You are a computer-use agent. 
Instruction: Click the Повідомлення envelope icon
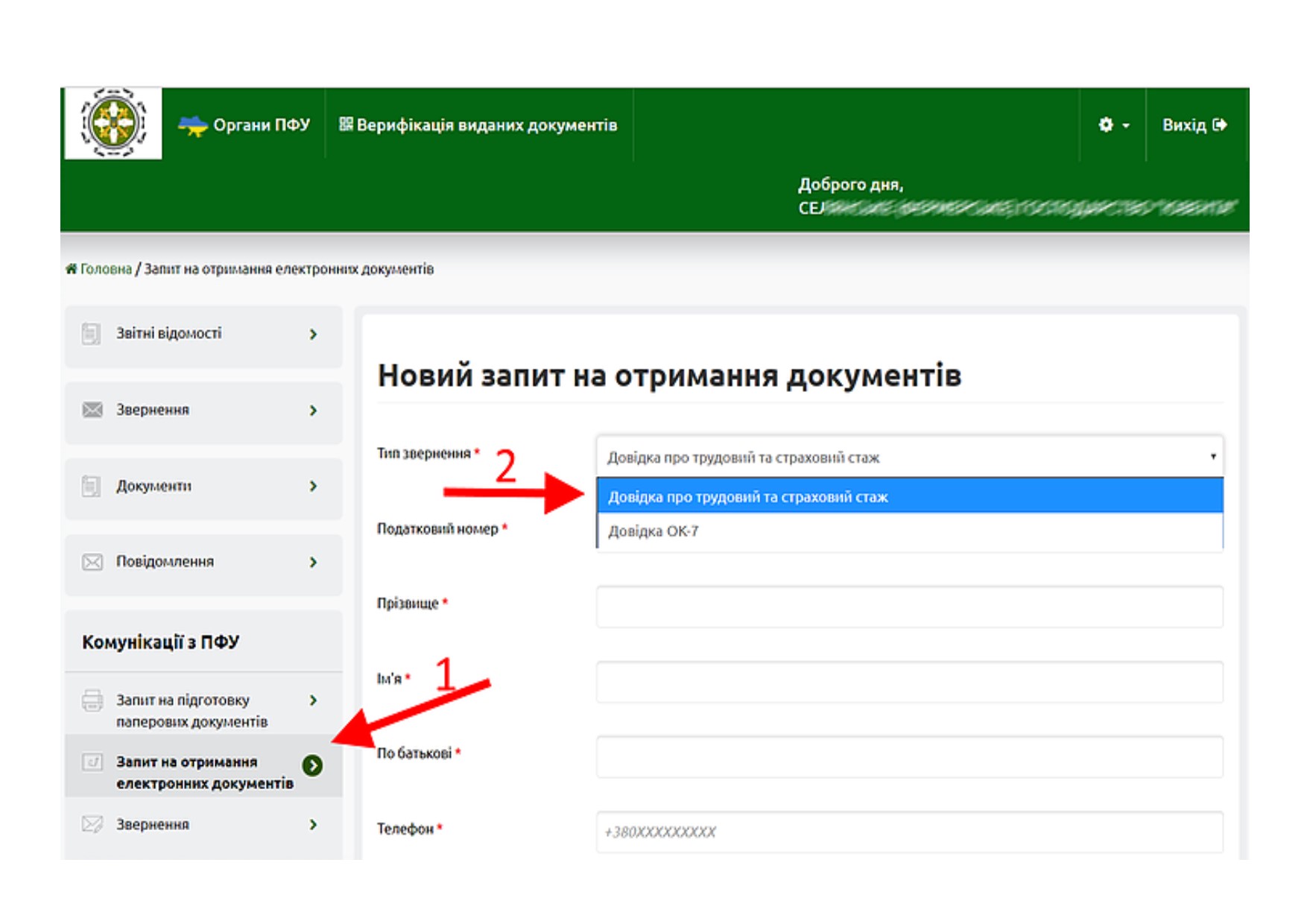(92, 562)
